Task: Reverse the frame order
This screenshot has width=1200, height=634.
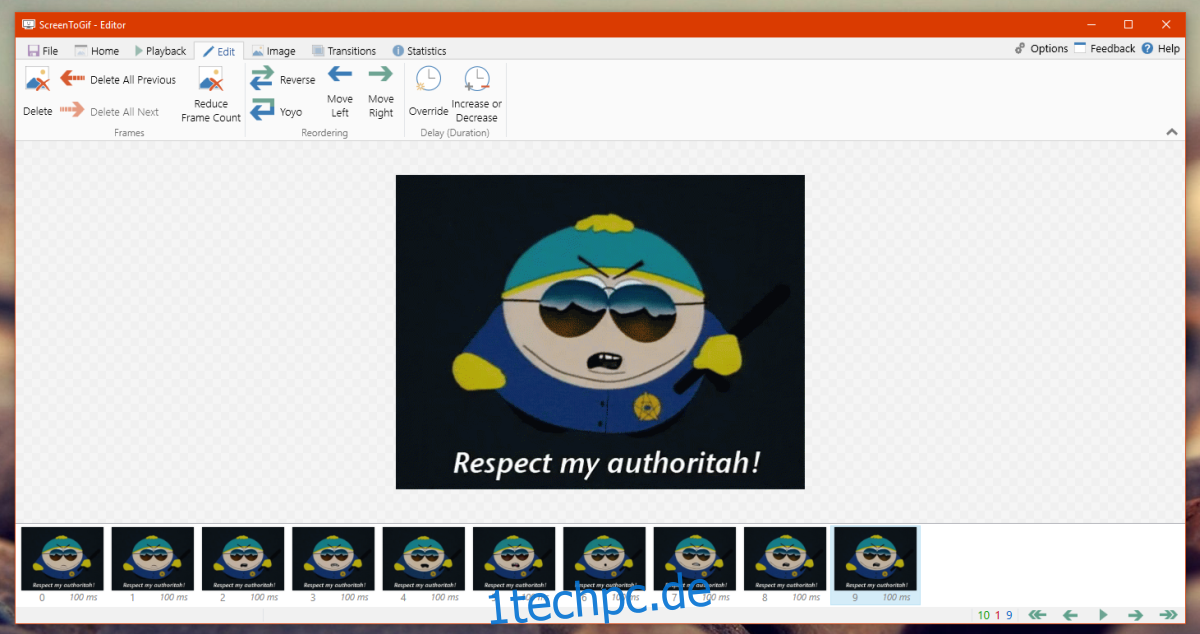Action: pyautogui.click(x=283, y=79)
